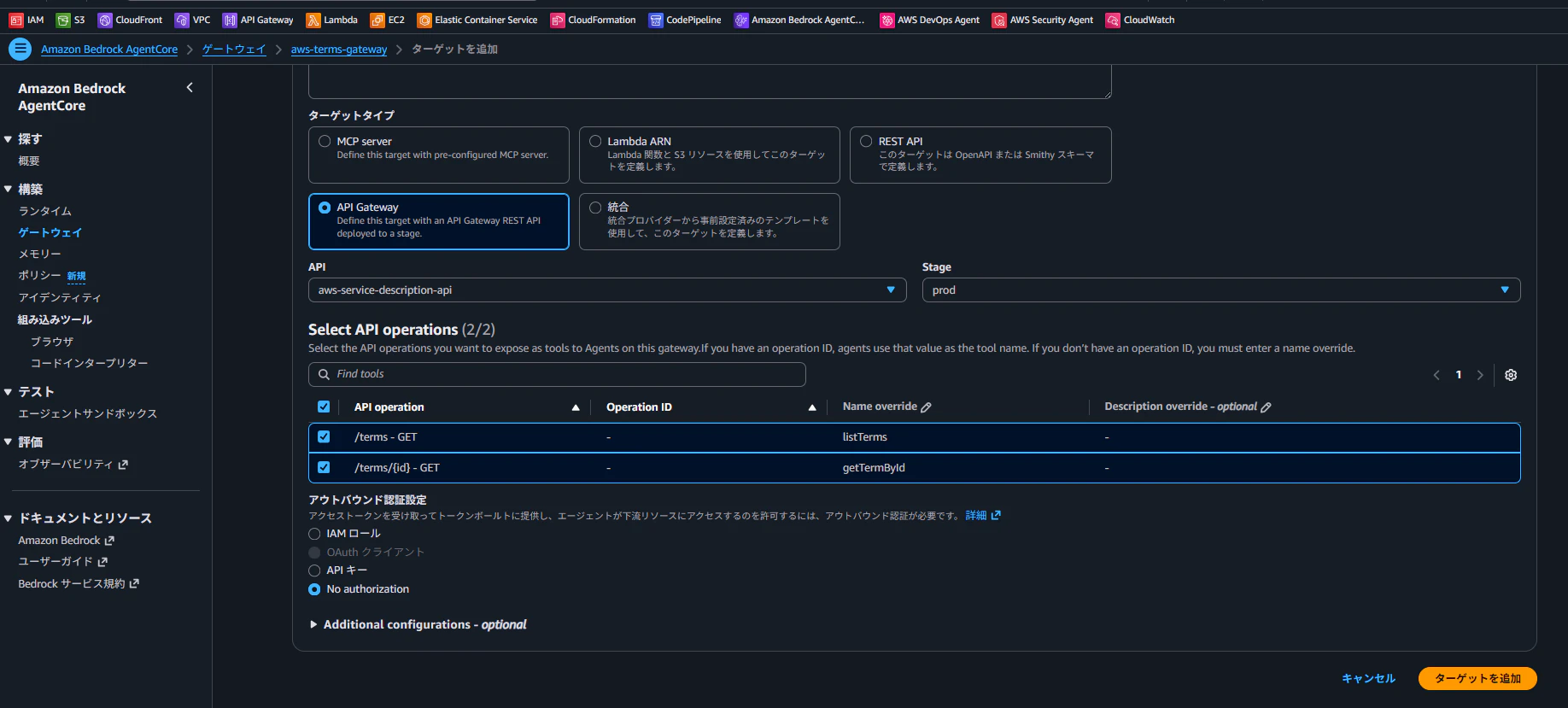Open CloudFormation shortcut icon
Screen dimensions: 1568x708
[558, 20]
